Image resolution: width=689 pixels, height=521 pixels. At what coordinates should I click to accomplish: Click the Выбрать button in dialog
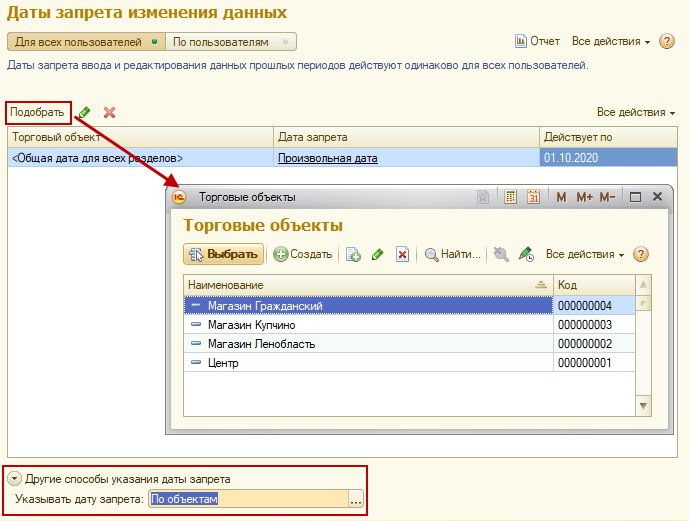click(224, 254)
